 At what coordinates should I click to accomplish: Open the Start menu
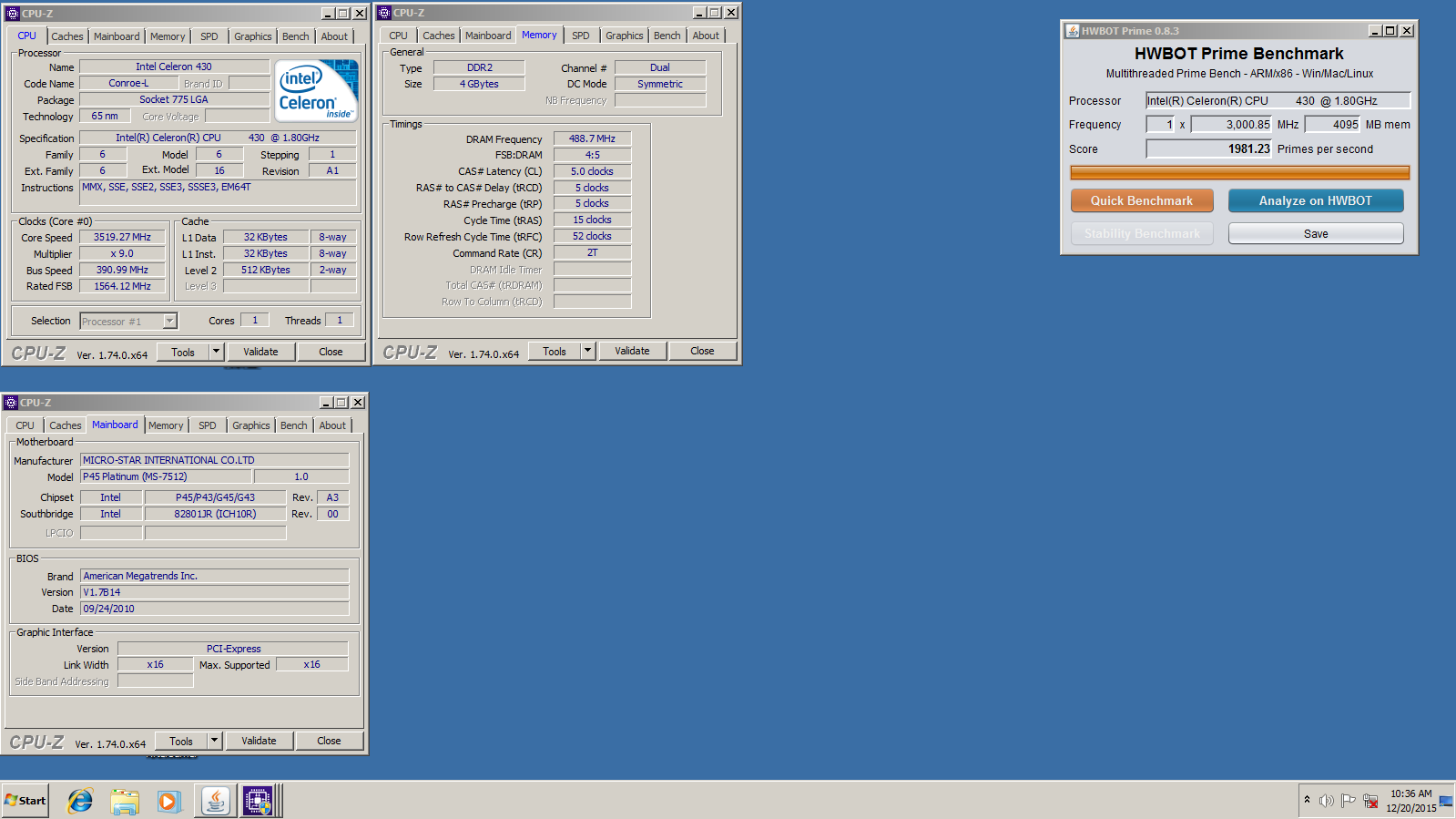point(25,801)
